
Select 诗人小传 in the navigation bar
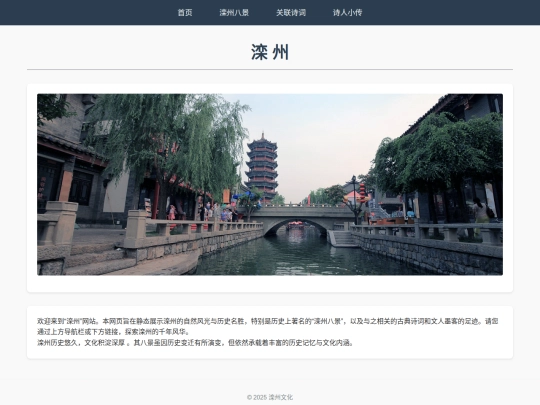pos(347,13)
